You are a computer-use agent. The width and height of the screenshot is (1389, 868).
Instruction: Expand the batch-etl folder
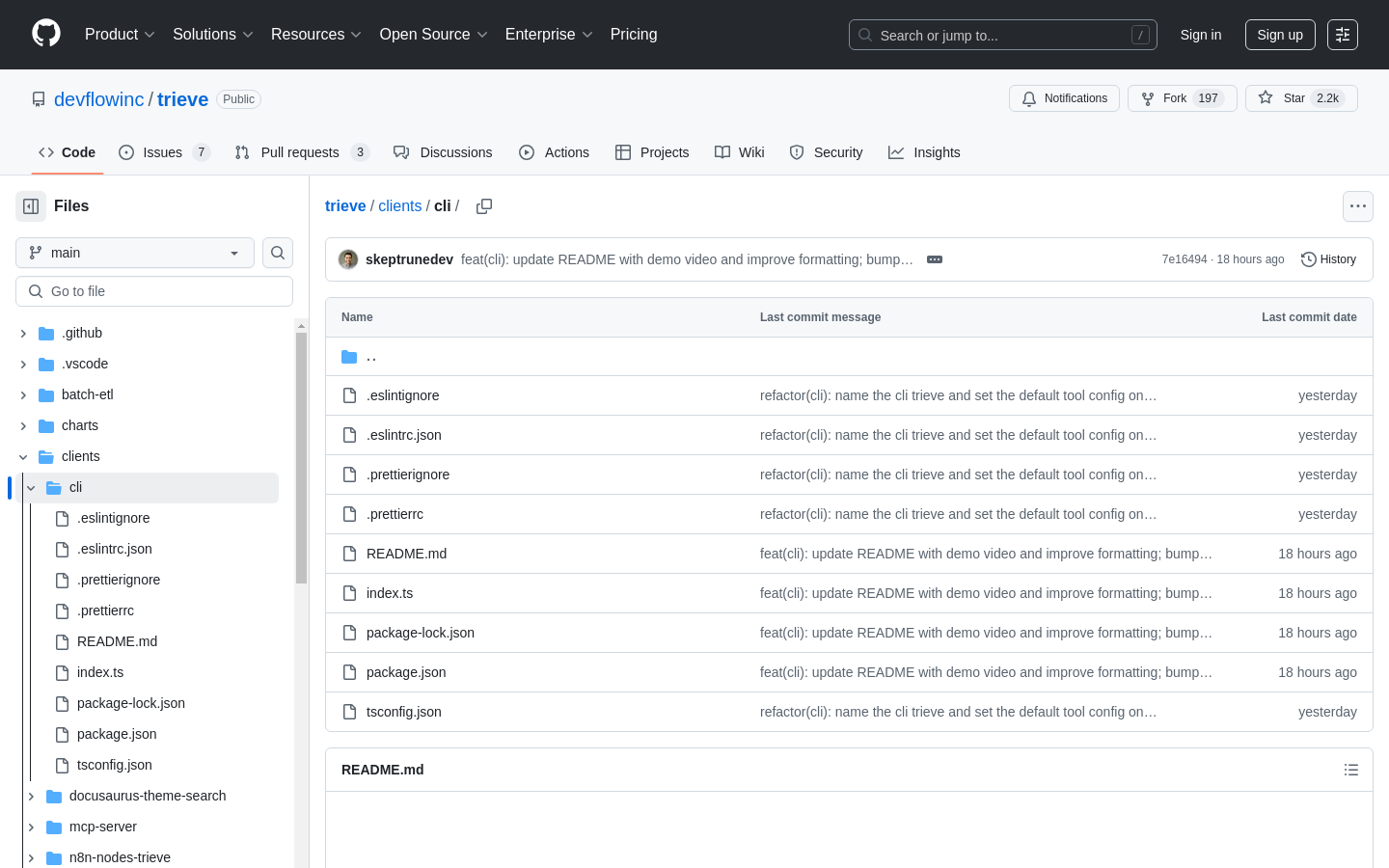(x=23, y=395)
